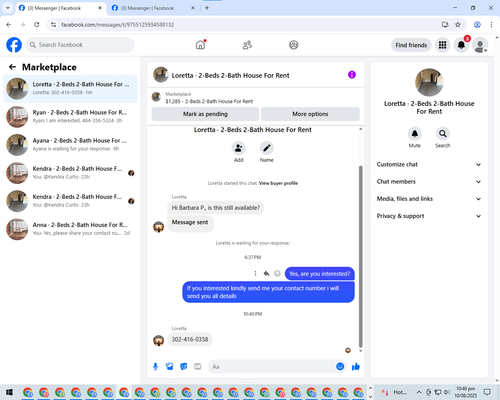Open the Chrome profile icon

[x=477, y=25]
